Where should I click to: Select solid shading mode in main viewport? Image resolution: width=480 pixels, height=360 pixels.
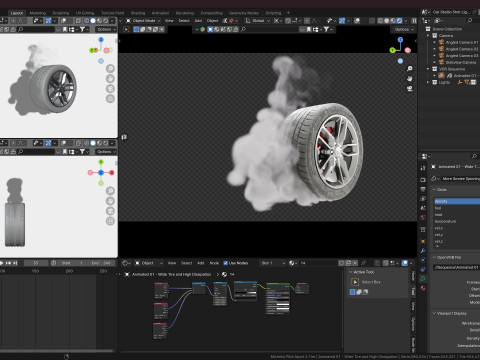point(387,21)
